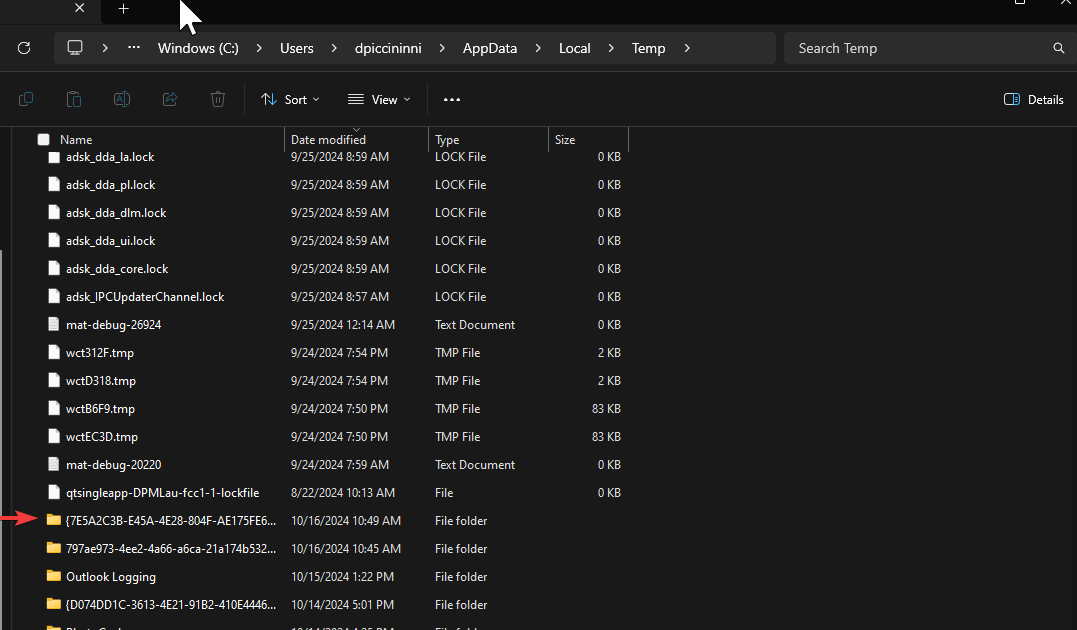The image size is (1077, 630).
Task: Click the 83 KB size of wctB6F9.tmp
Action: click(x=606, y=409)
